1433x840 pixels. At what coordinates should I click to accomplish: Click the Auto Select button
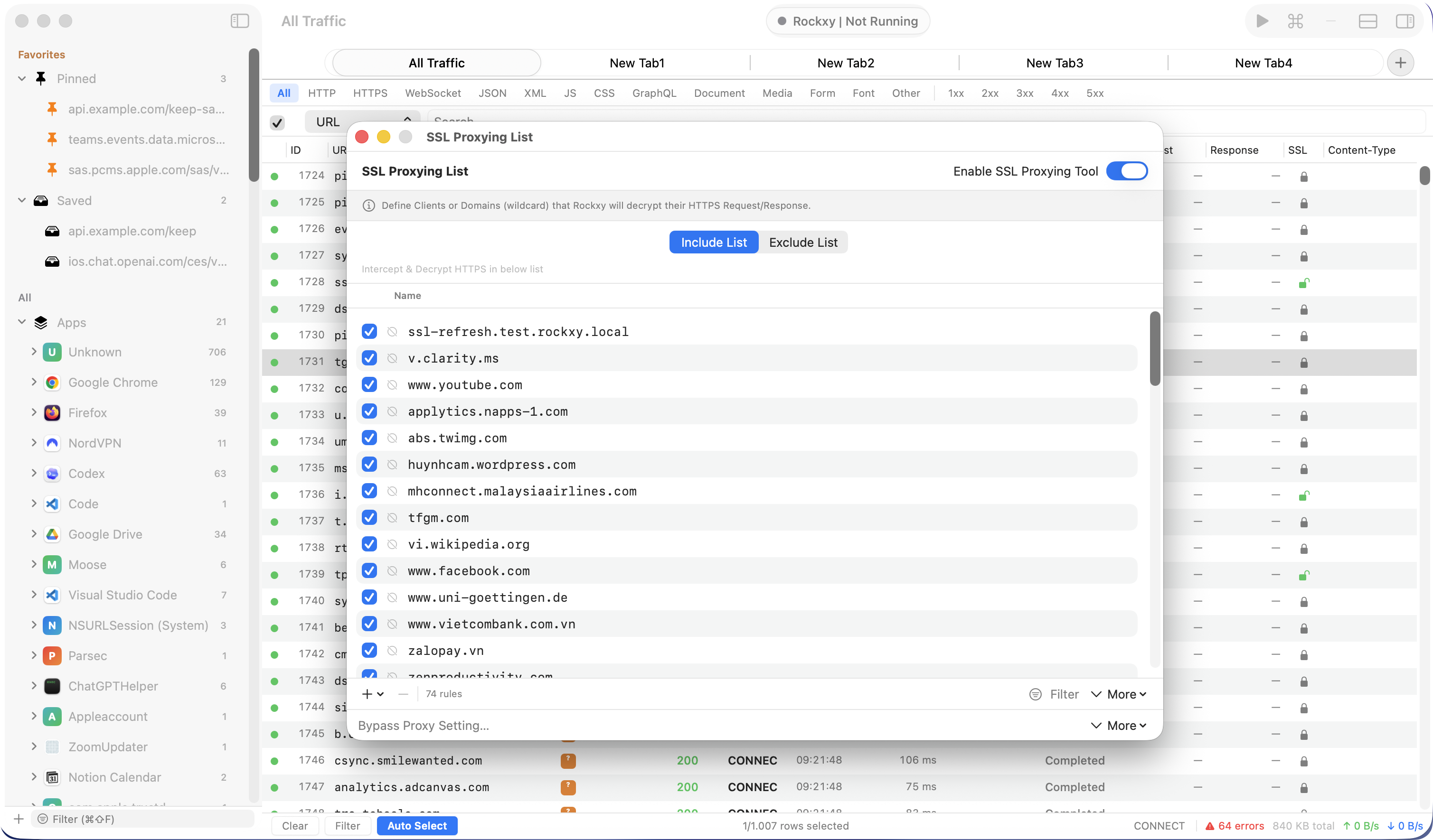tap(417, 826)
